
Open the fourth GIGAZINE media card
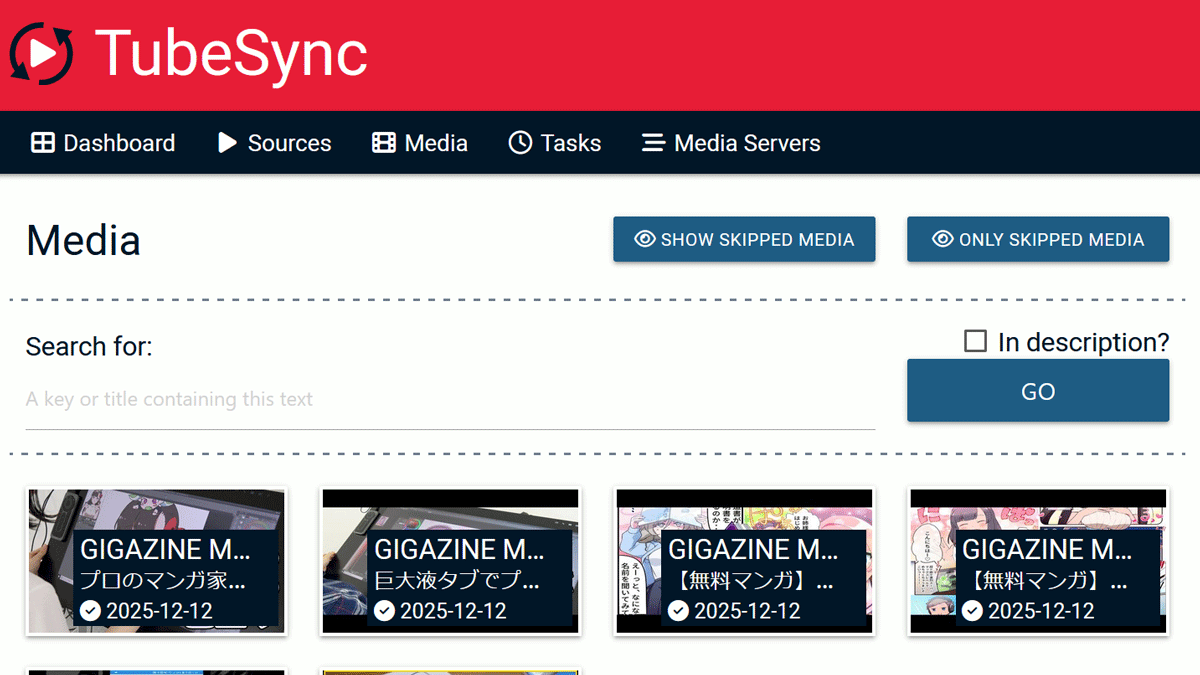point(1038,561)
